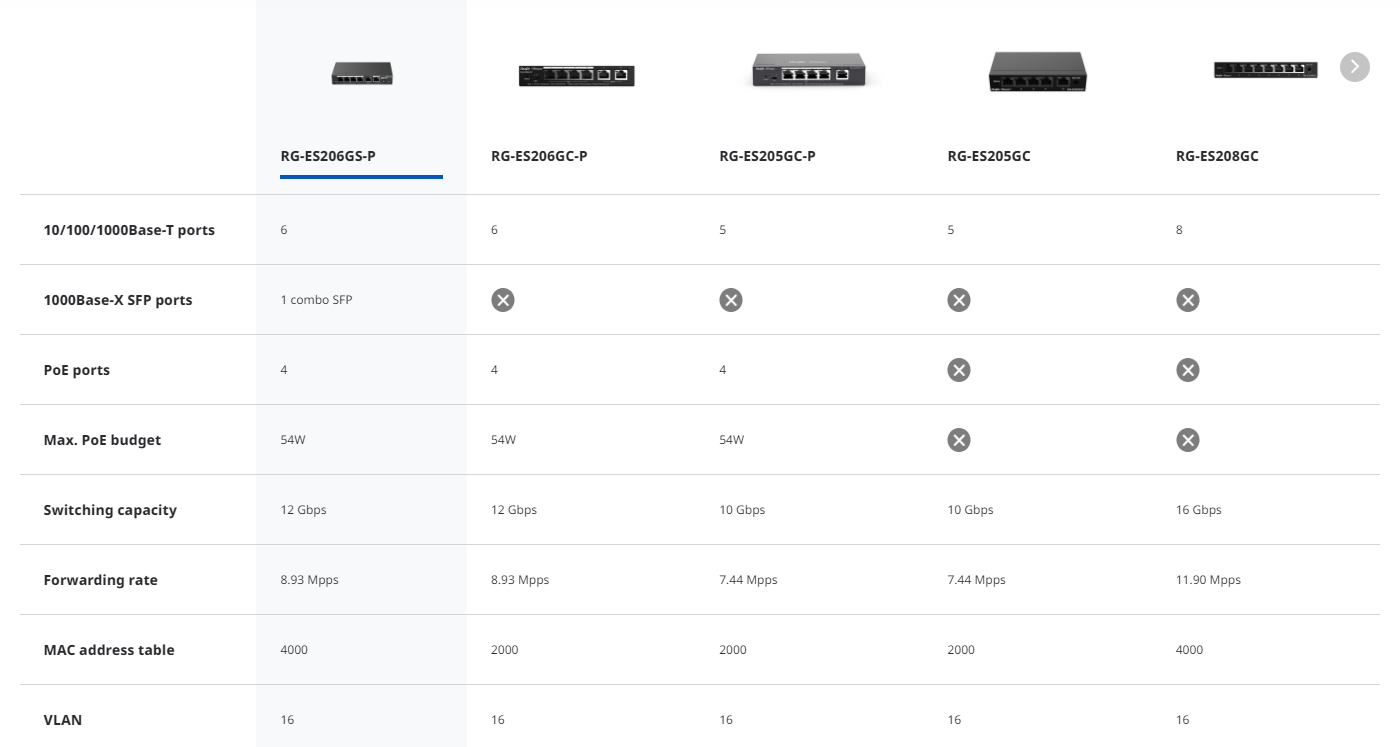Viewport: 1400px width, 747px height.
Task: Click the VLAN value 16 for RG-ES205GC-P
Action: 726,720
